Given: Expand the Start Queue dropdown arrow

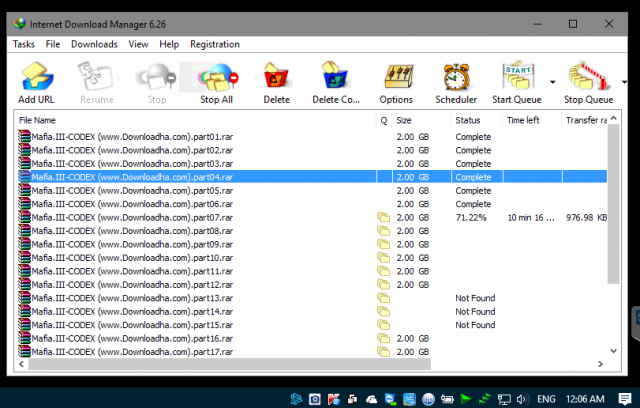Looking at the screenshot, I should (x=551, y=81).
